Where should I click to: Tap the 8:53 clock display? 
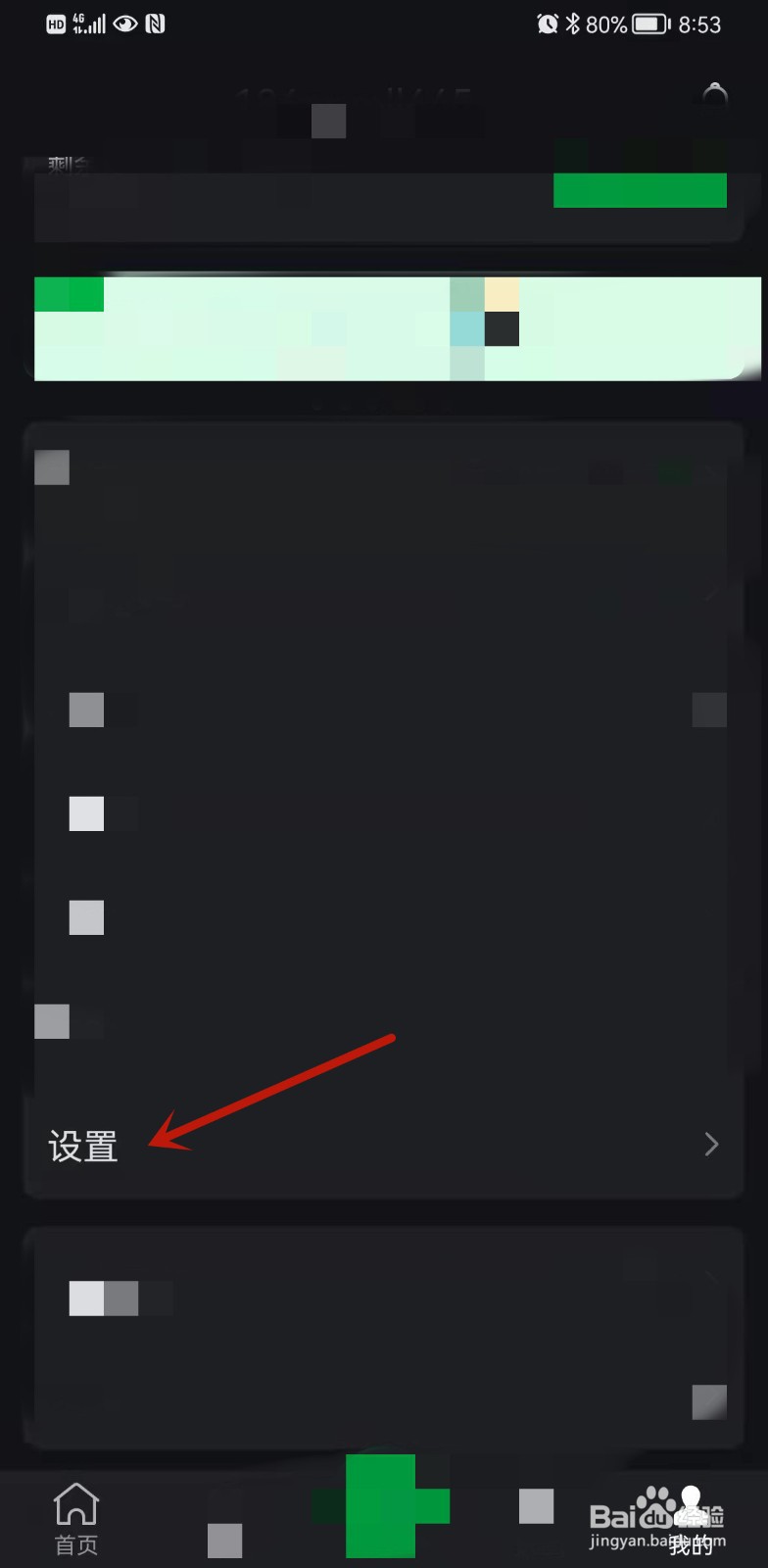699,24
